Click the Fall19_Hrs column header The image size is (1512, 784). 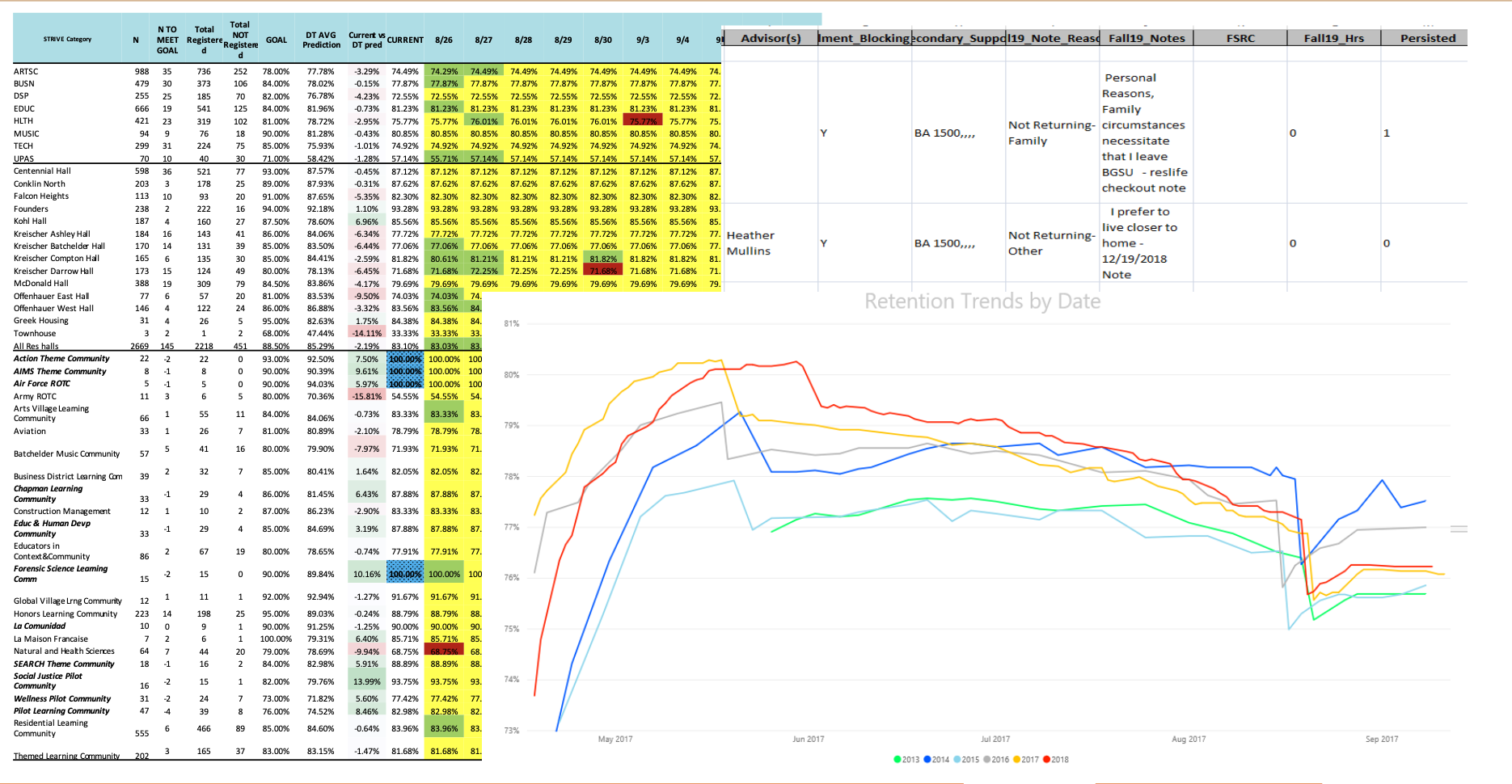(x=1333, y=38)
